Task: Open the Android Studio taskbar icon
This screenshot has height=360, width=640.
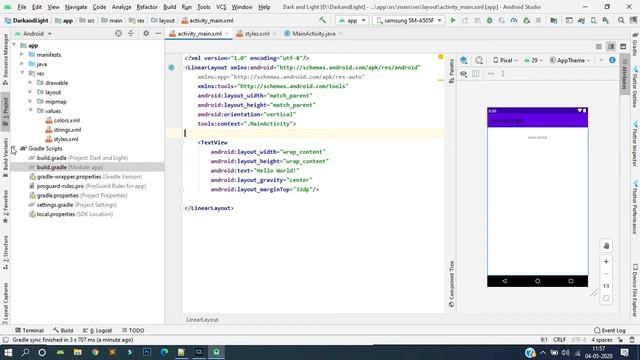Action: coord(216,352)
